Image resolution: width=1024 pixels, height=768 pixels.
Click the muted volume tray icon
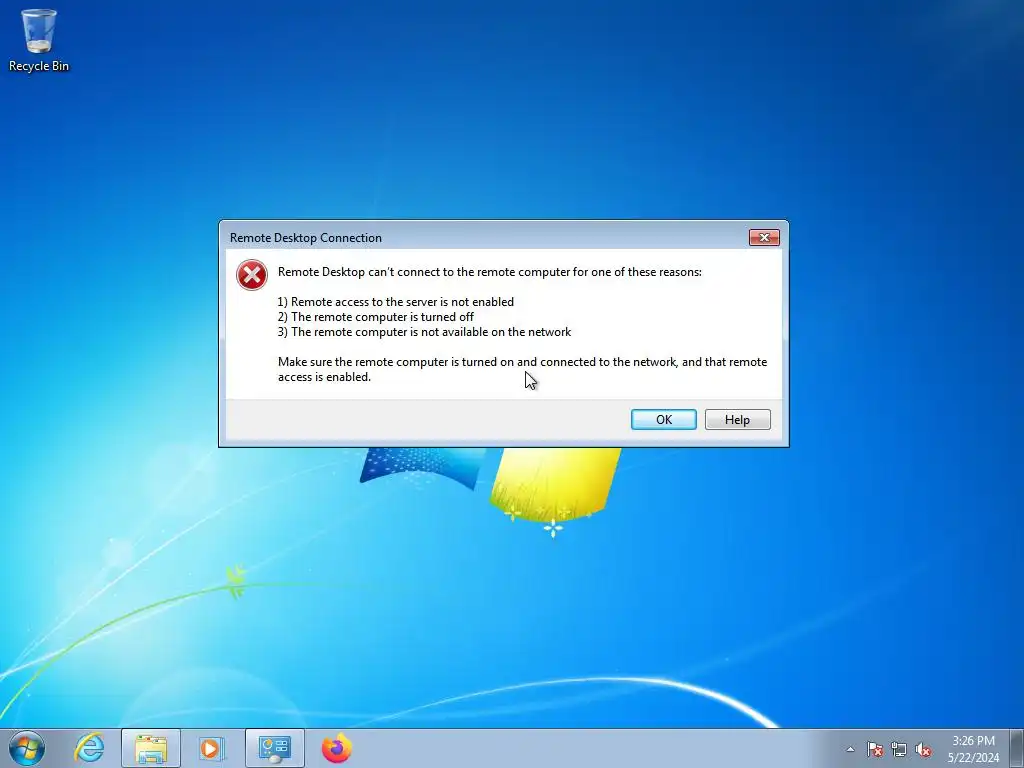(923, 749)
